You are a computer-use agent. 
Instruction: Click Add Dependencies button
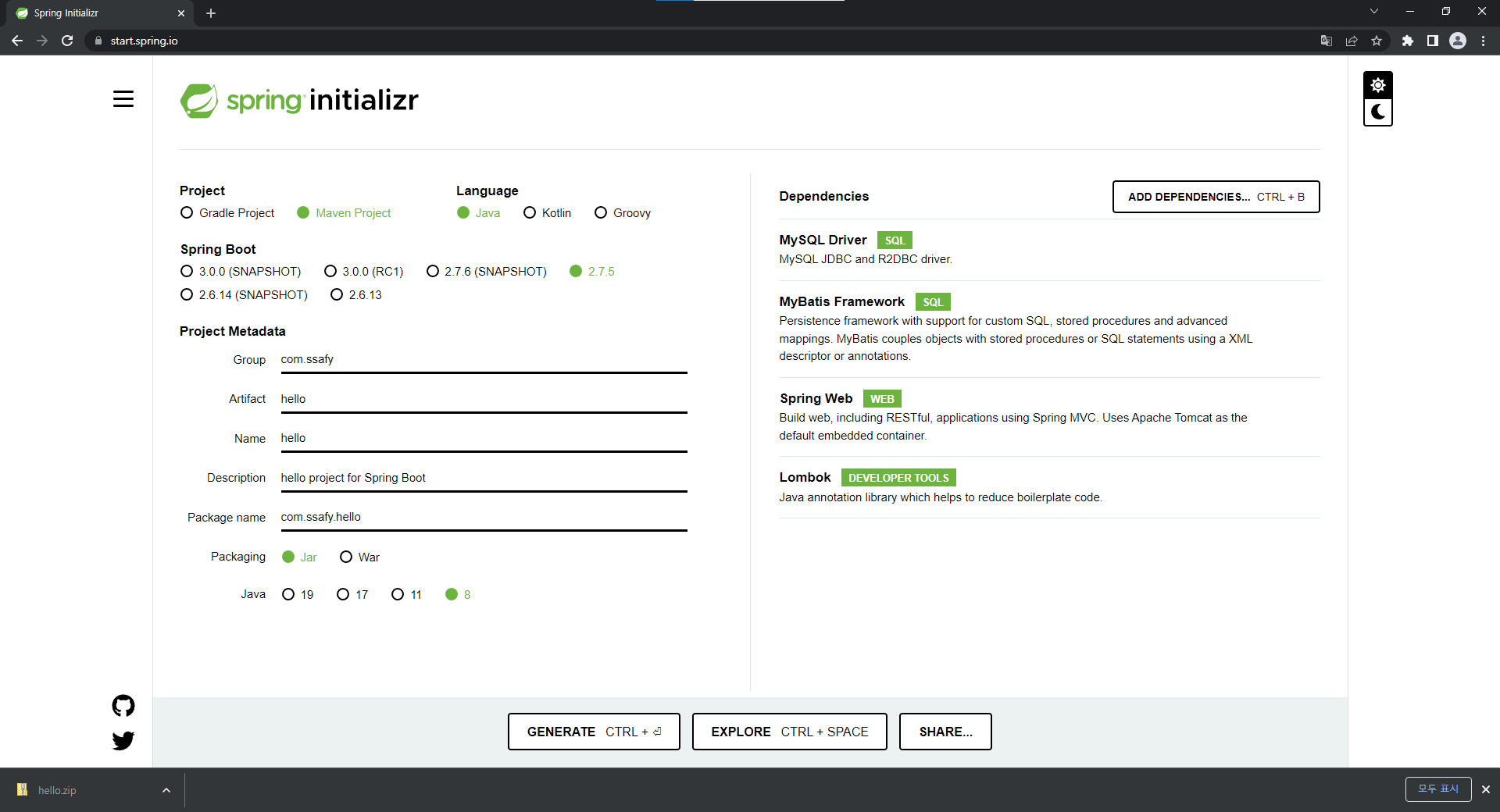point(1216,197)
